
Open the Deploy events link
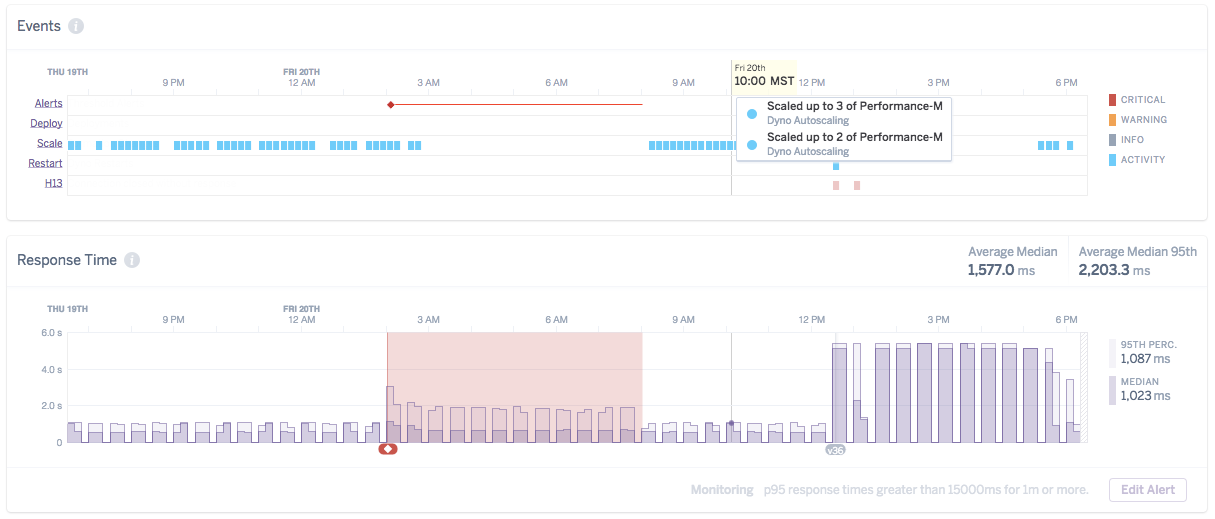click(x=47, y=124)
